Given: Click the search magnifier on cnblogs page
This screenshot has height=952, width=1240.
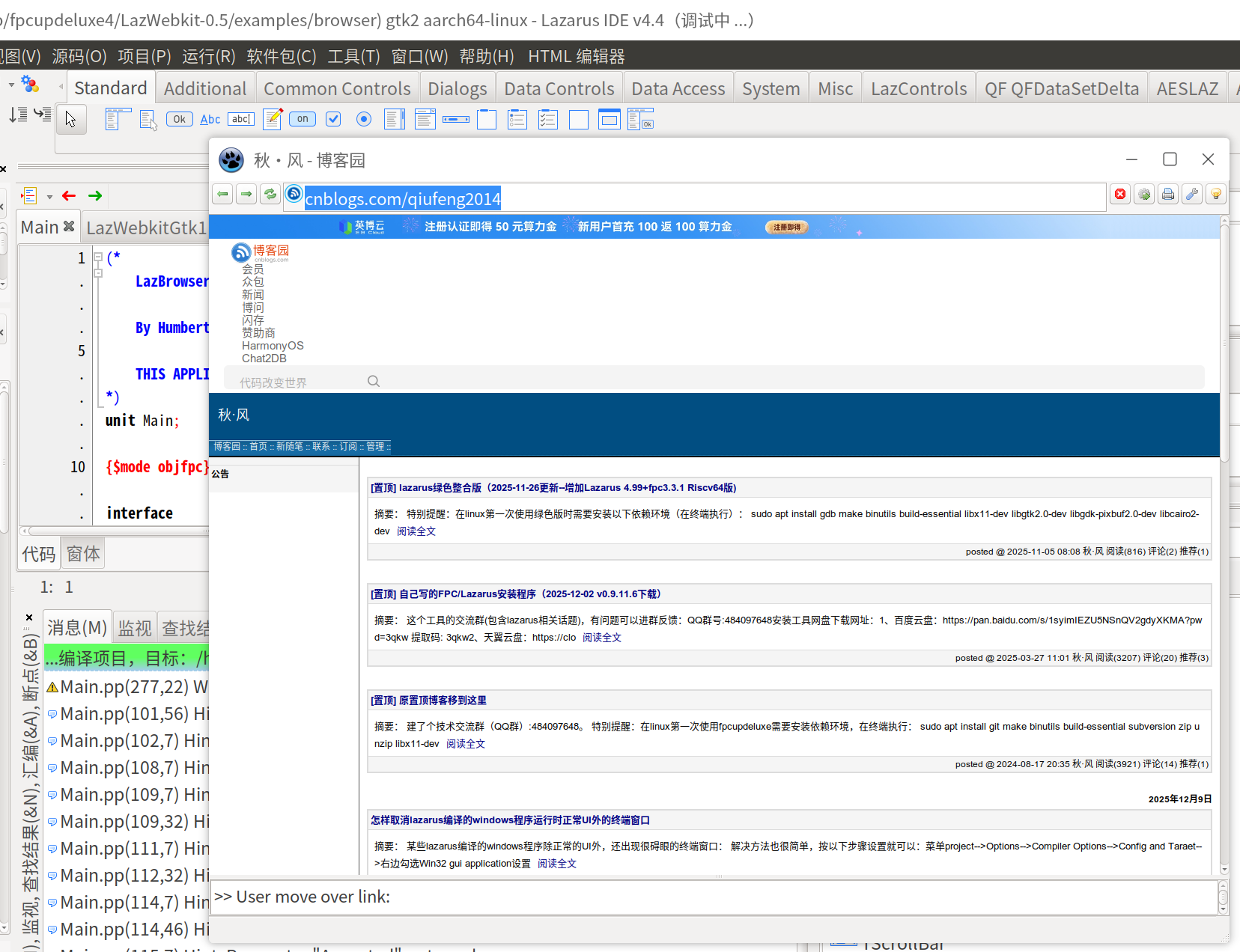Looking at the screenshot, I should (374, 382).
